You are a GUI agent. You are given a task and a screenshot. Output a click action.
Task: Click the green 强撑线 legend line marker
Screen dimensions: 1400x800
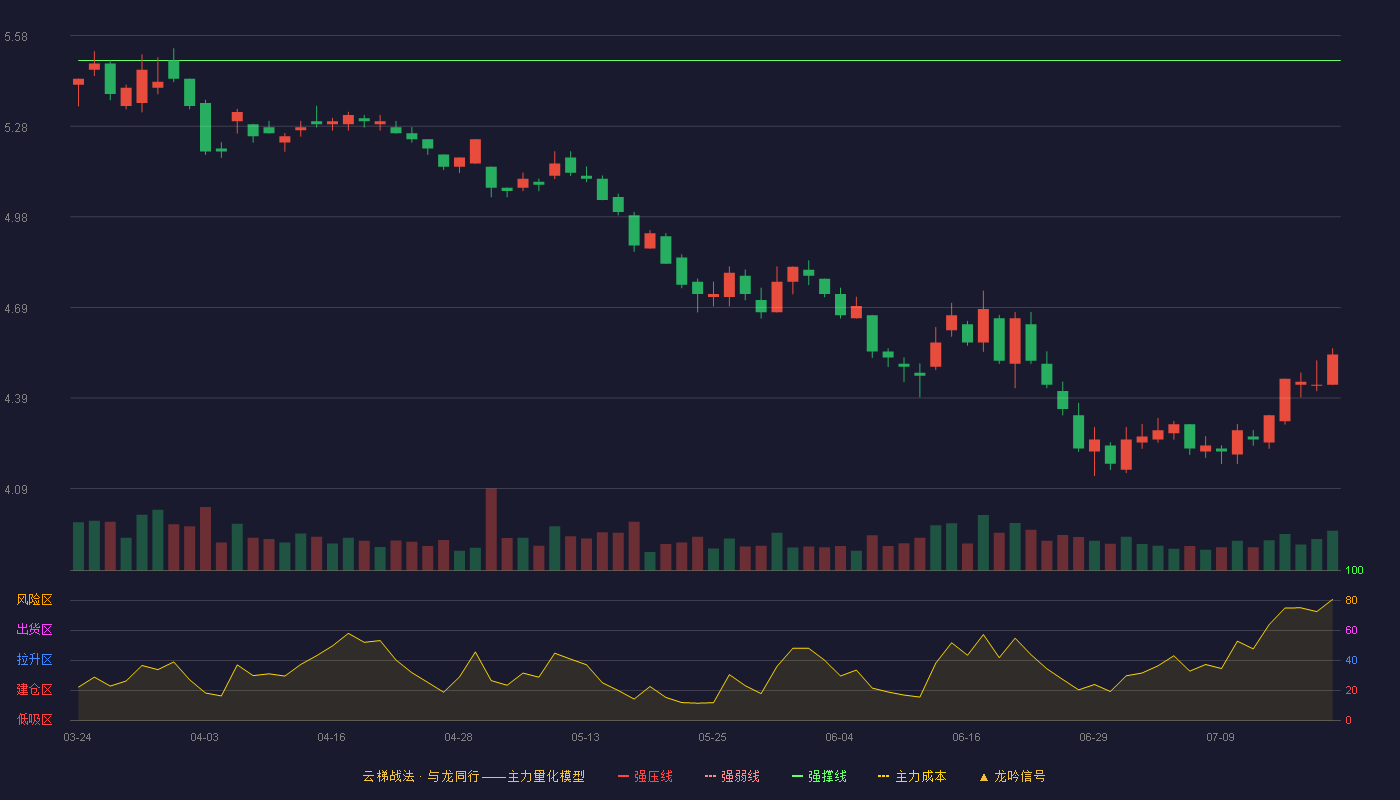797,776
